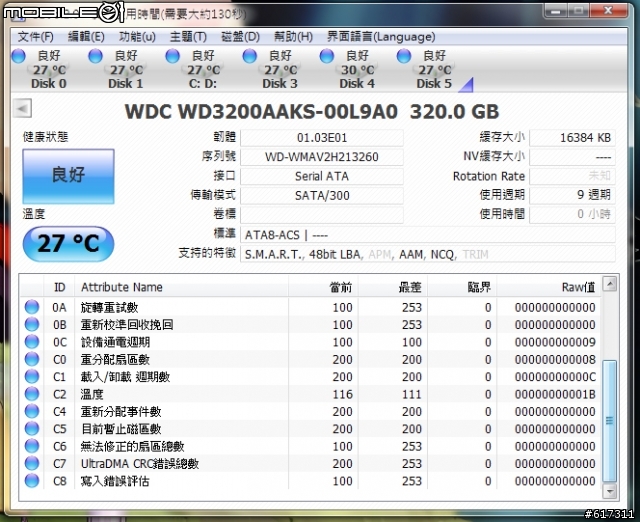Select Disk 4 at 30 °C
Viewport: 640px width, 522px height.
[x=357, y=70]
